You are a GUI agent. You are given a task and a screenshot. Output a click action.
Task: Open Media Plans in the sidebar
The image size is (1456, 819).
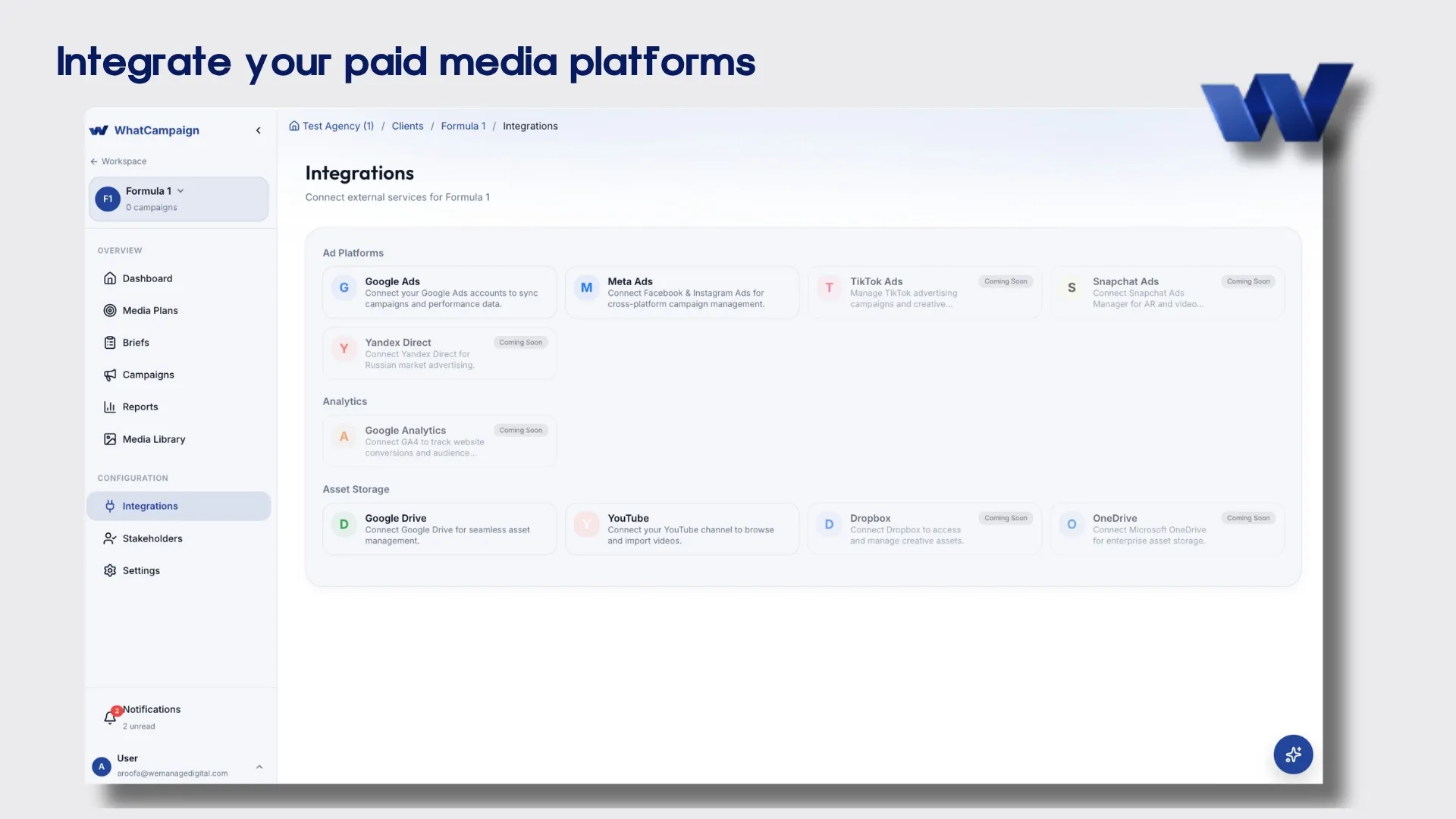(179, 310)
